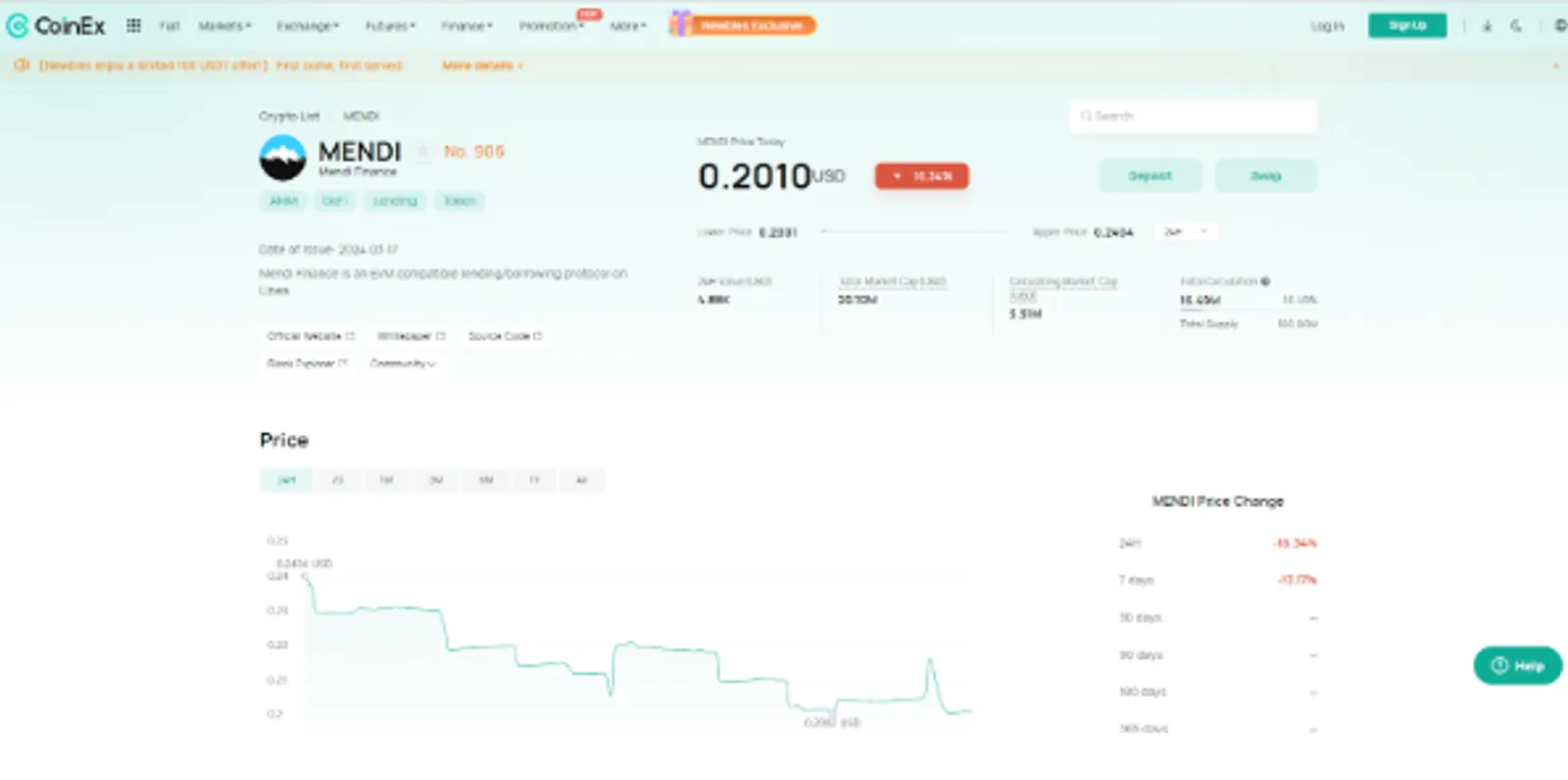
Task: Dismiss the newbie offer banner
Action: point(1555,66)
